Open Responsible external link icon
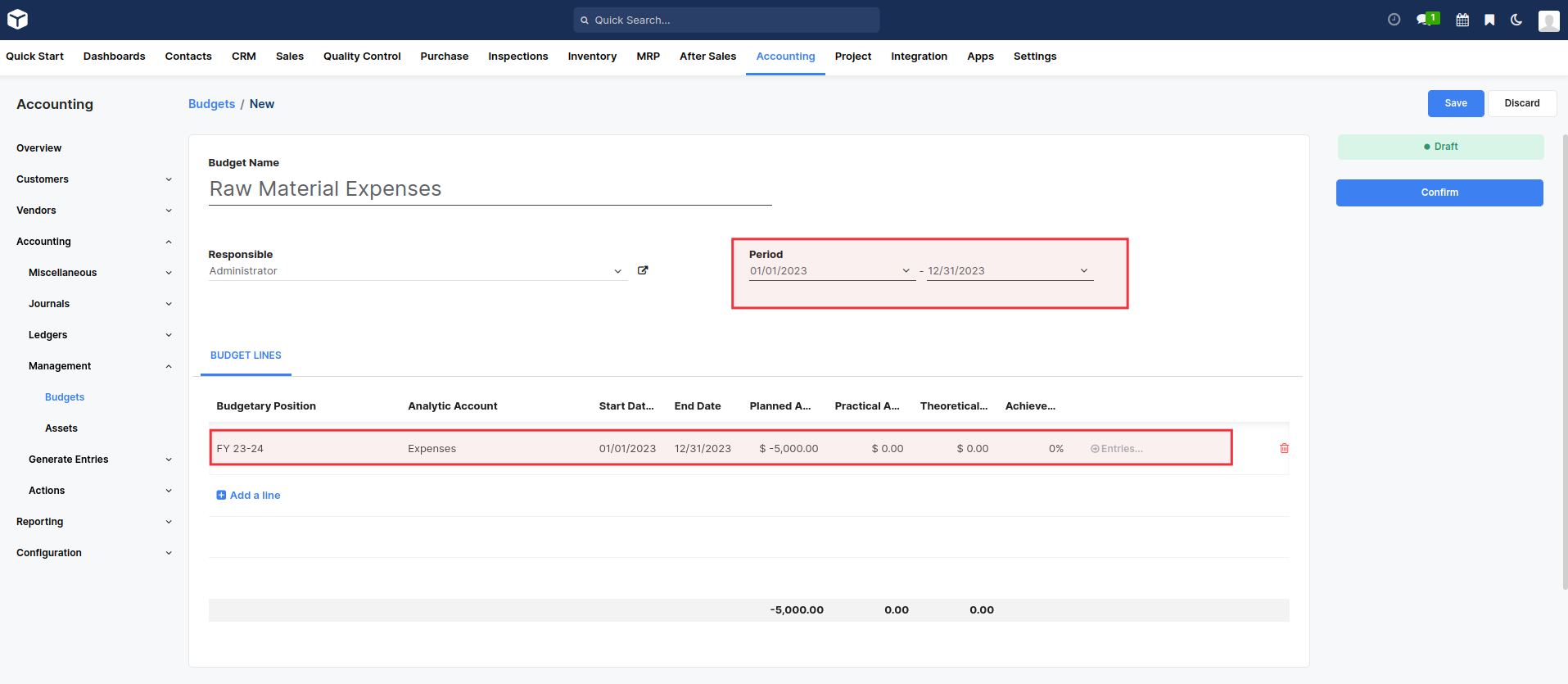Screen dimensions: 1568x684 pos(643,270)
